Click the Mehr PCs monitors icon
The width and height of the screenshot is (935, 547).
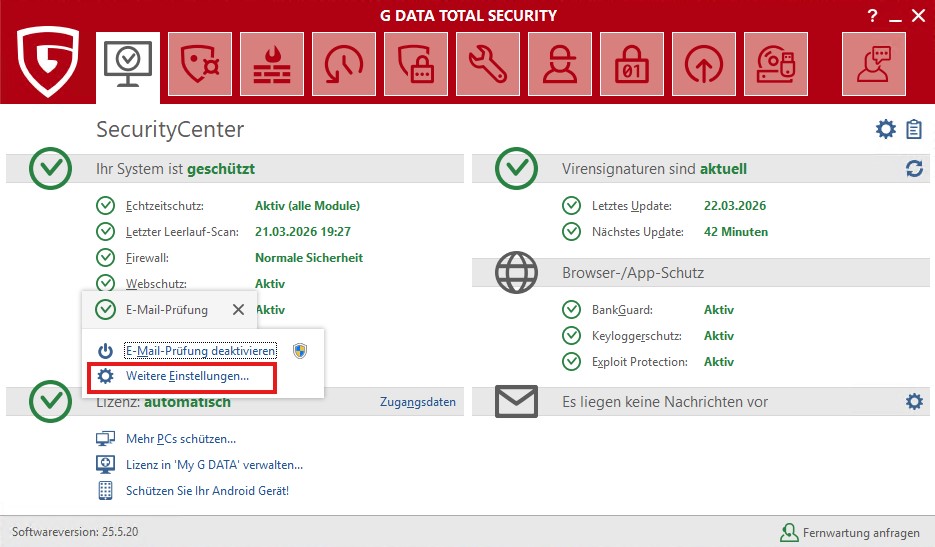[x=106, y=439]
